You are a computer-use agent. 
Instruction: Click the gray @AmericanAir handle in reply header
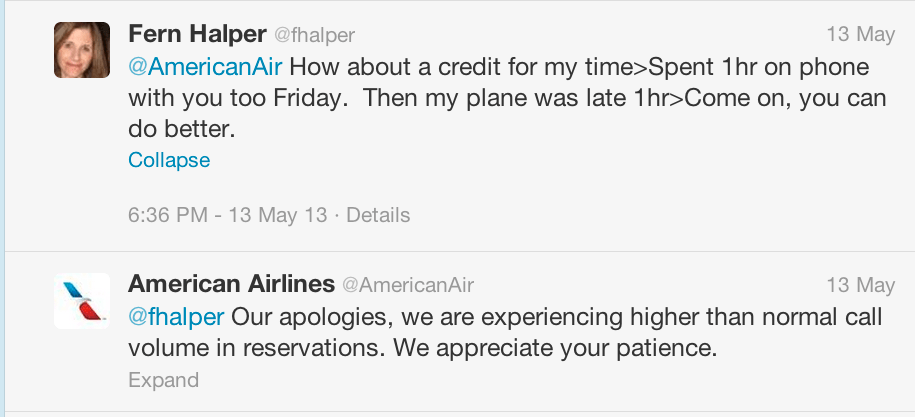coord(408,285)
